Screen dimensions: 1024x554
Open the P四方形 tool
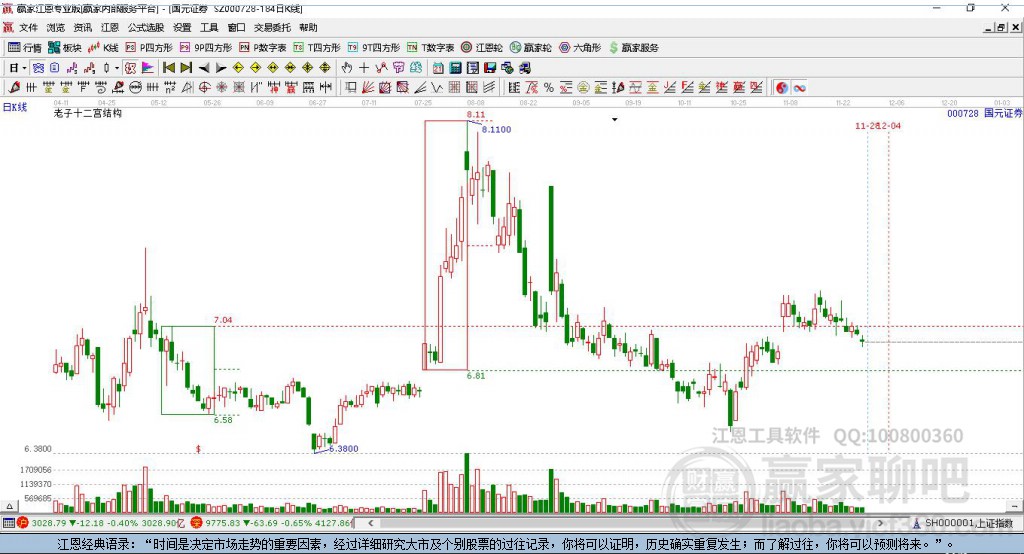pyautogui.click(x=149, y=48)
